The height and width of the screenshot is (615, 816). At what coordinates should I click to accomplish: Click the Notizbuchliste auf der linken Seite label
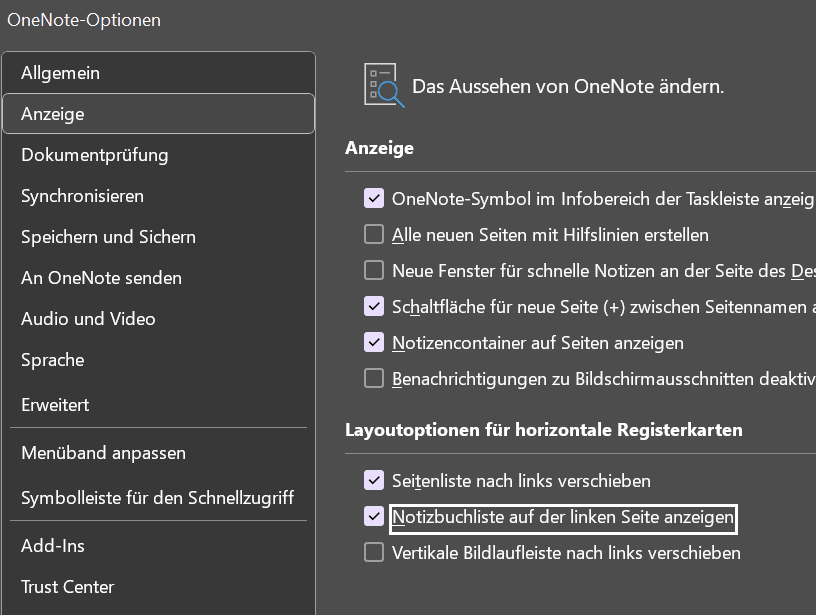(x=563, y=517)
